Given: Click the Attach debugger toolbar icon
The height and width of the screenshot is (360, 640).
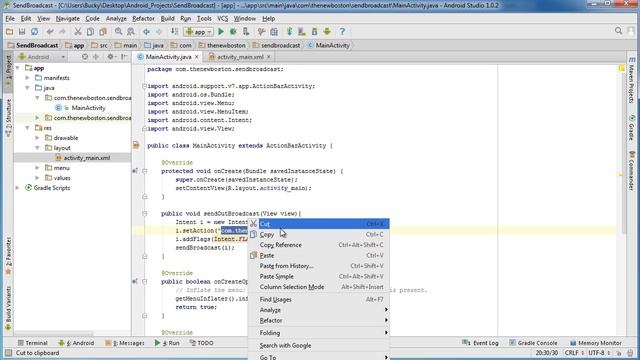Looking at the screenshot, I should tap(246, 31).
